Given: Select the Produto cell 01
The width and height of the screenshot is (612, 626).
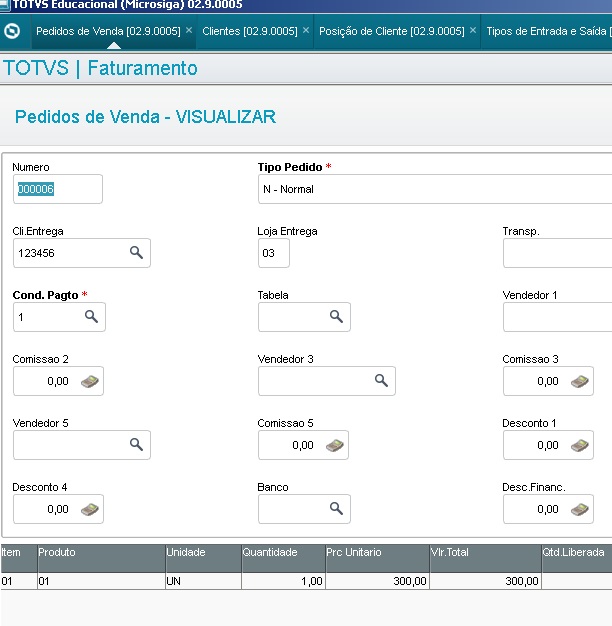Looking at the screenshot, I should [x=101, y=581].
